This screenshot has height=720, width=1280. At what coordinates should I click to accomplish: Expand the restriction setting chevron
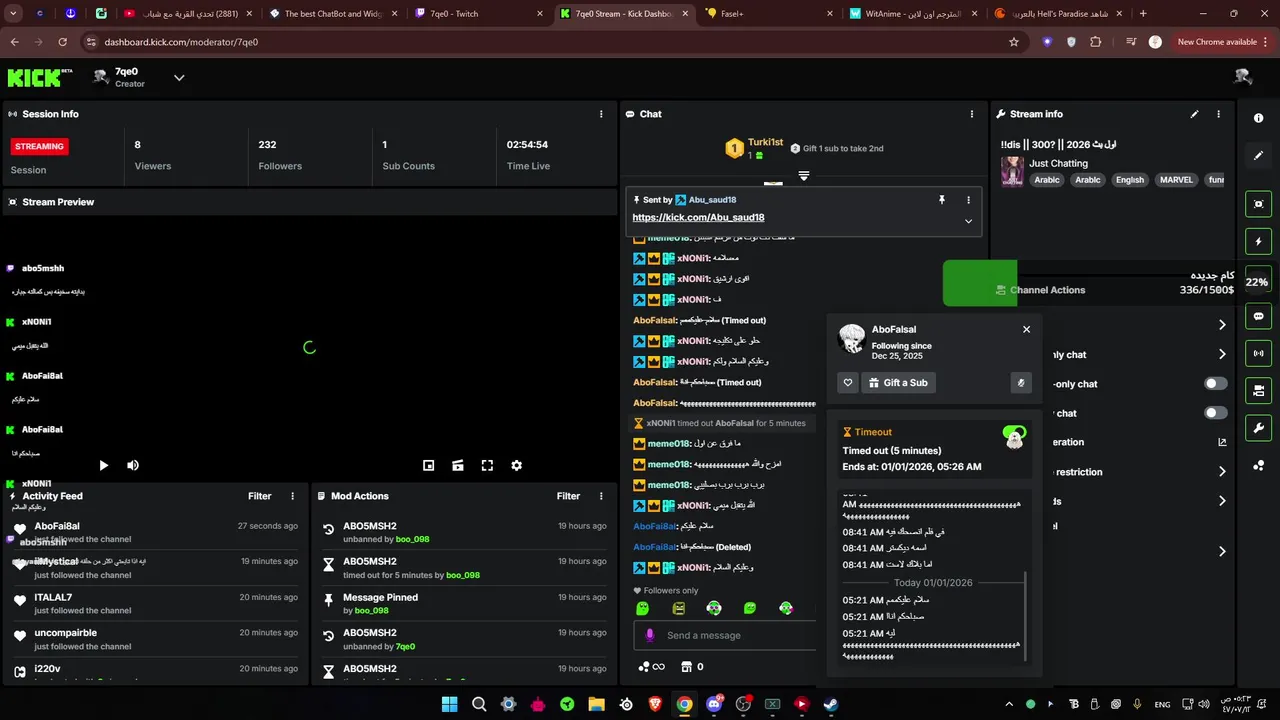pos(1222,472)
